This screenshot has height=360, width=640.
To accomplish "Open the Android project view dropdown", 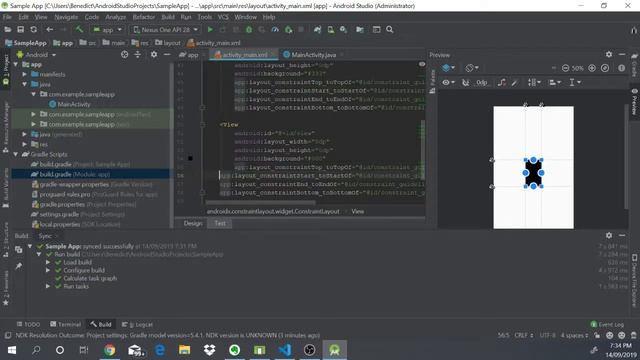I will (36, 54).
